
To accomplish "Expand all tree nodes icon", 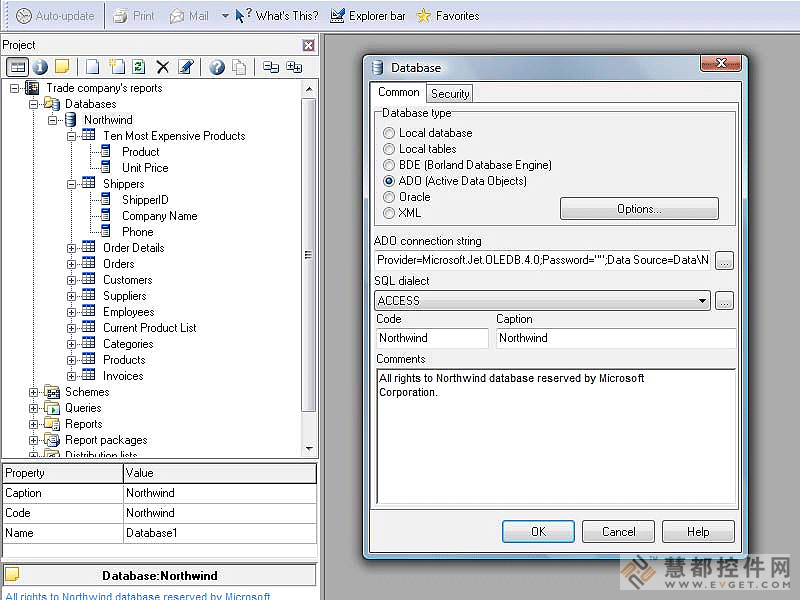I will pos(294,67).
